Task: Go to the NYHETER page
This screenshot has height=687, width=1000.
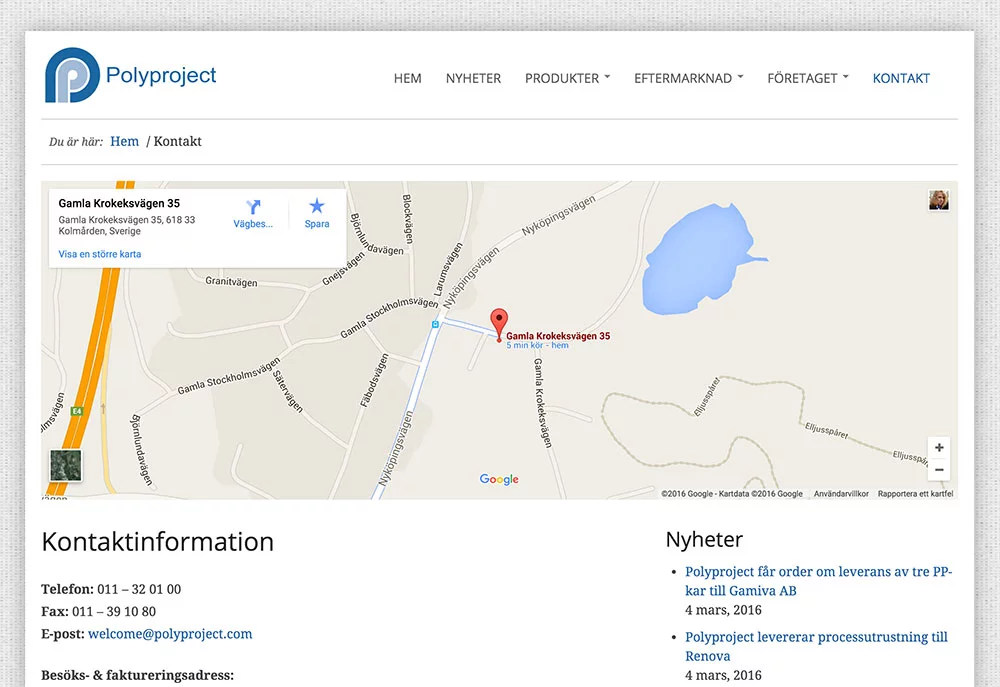Action: pyautogui.click(x=473, y=78)
